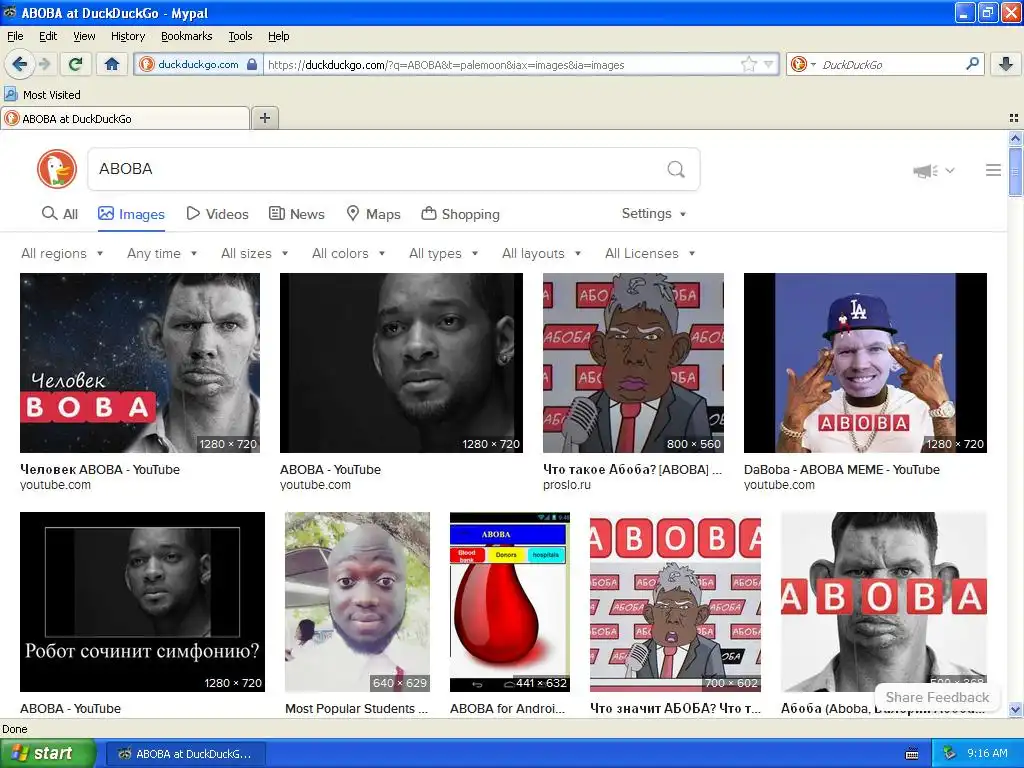Go to the home page via house icon

point(112,64)
